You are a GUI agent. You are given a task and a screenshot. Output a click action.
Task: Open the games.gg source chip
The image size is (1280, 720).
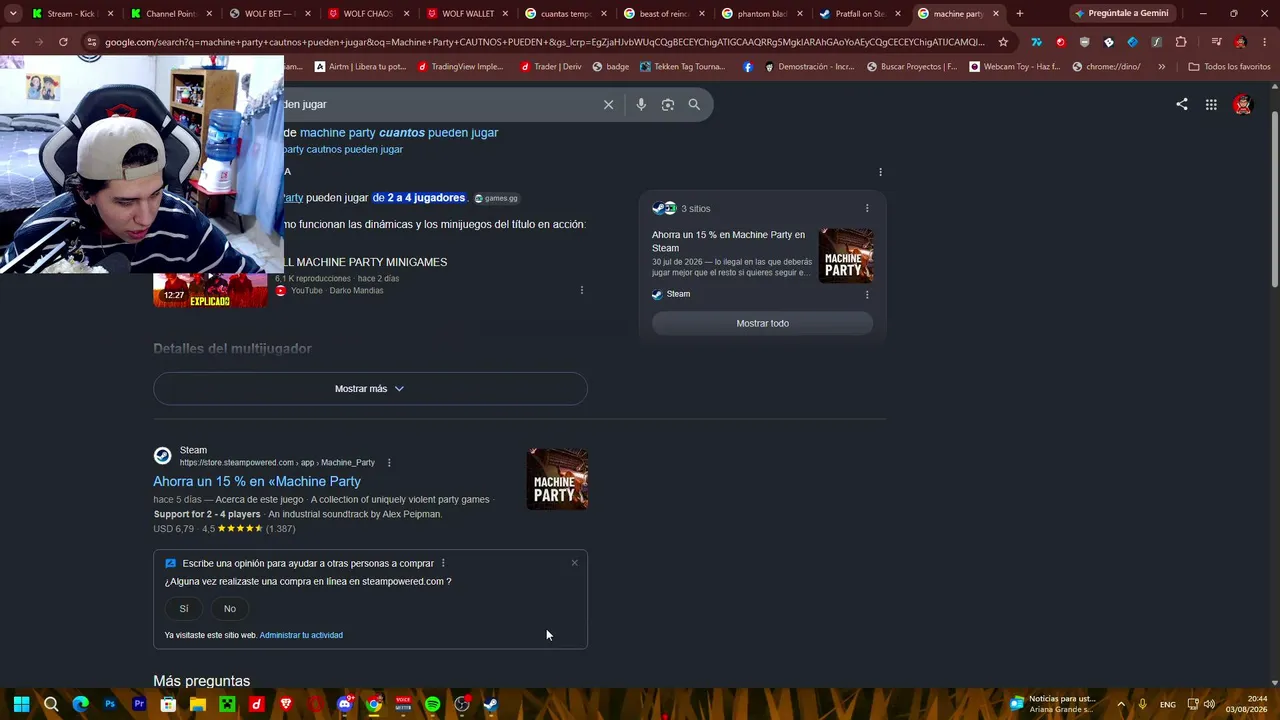click(496, 198)
